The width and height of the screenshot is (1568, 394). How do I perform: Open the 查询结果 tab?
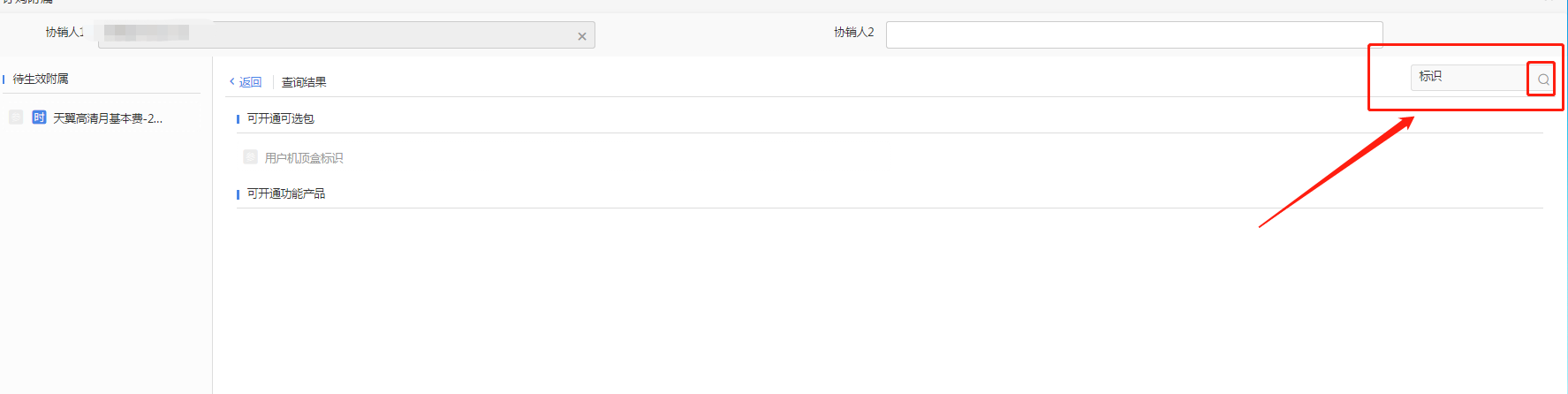pyautogui.click(x=304, y=82)
